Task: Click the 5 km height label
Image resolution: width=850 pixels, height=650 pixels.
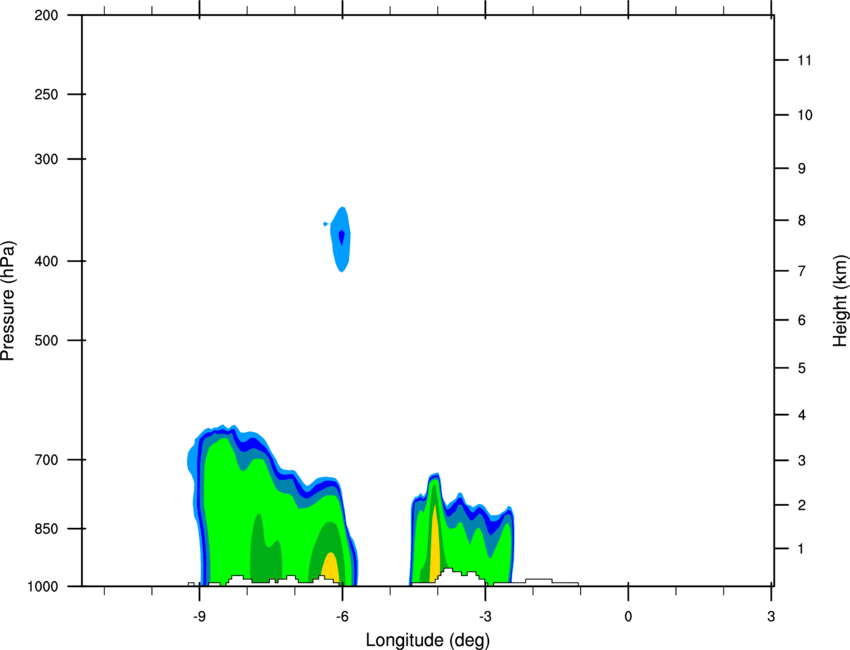Action: [802, 369]
